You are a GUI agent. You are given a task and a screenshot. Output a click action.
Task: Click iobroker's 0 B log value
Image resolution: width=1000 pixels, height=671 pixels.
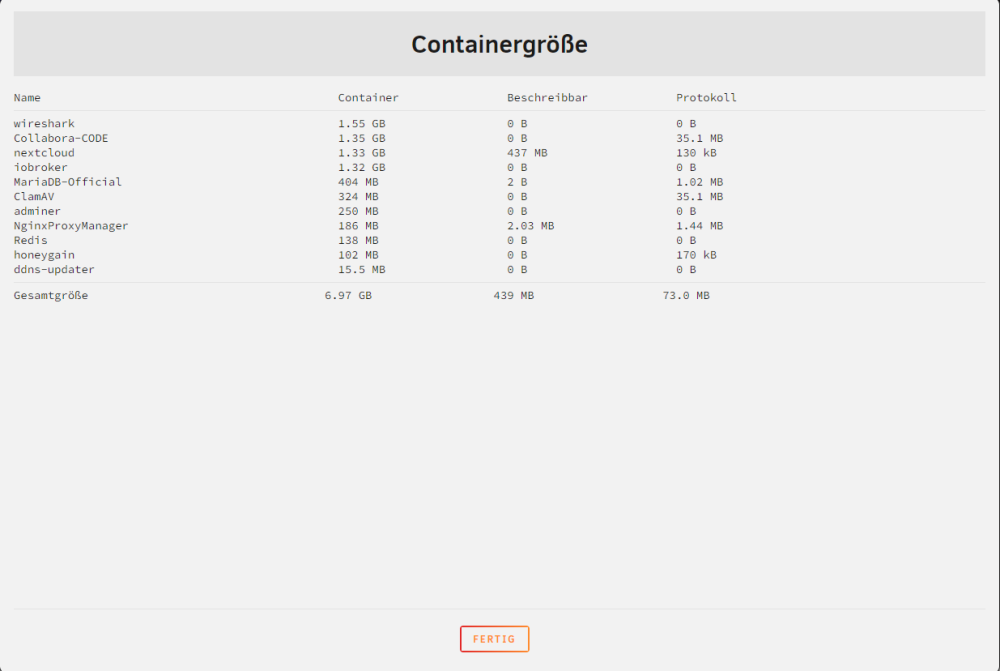pos(686,168)
